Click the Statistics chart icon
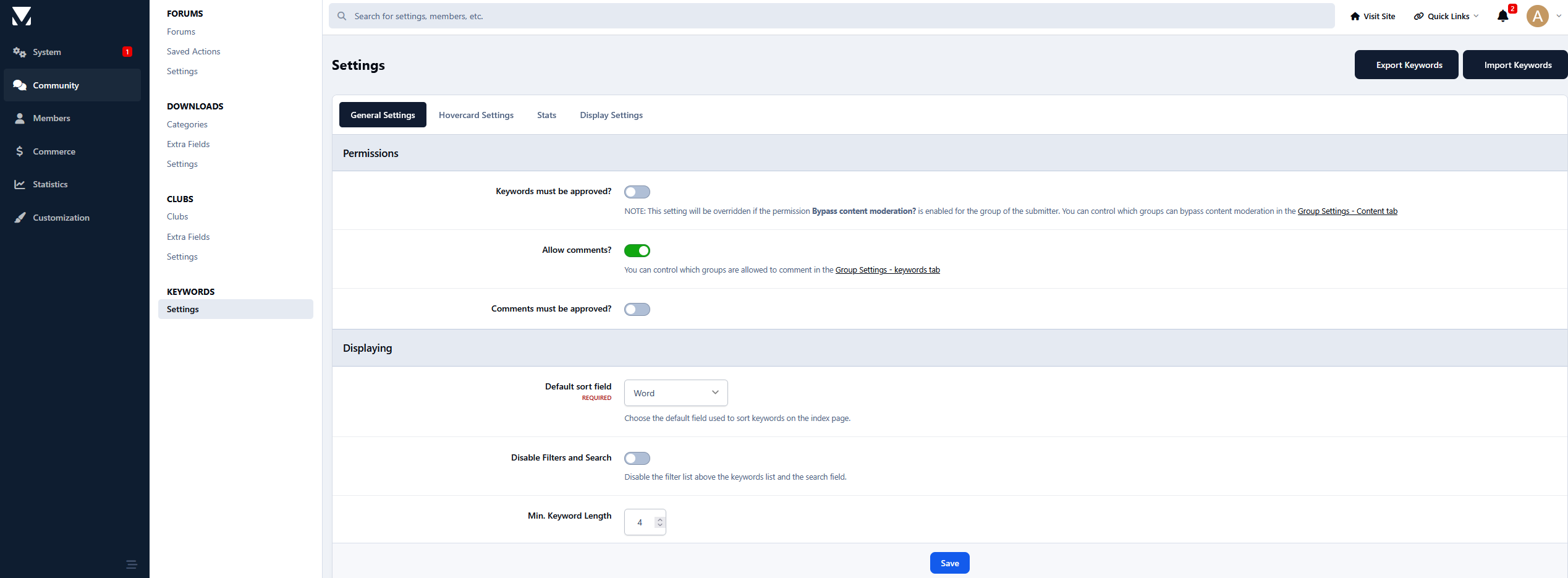Viewport: 1568px width, 578px height. point(20,184)
